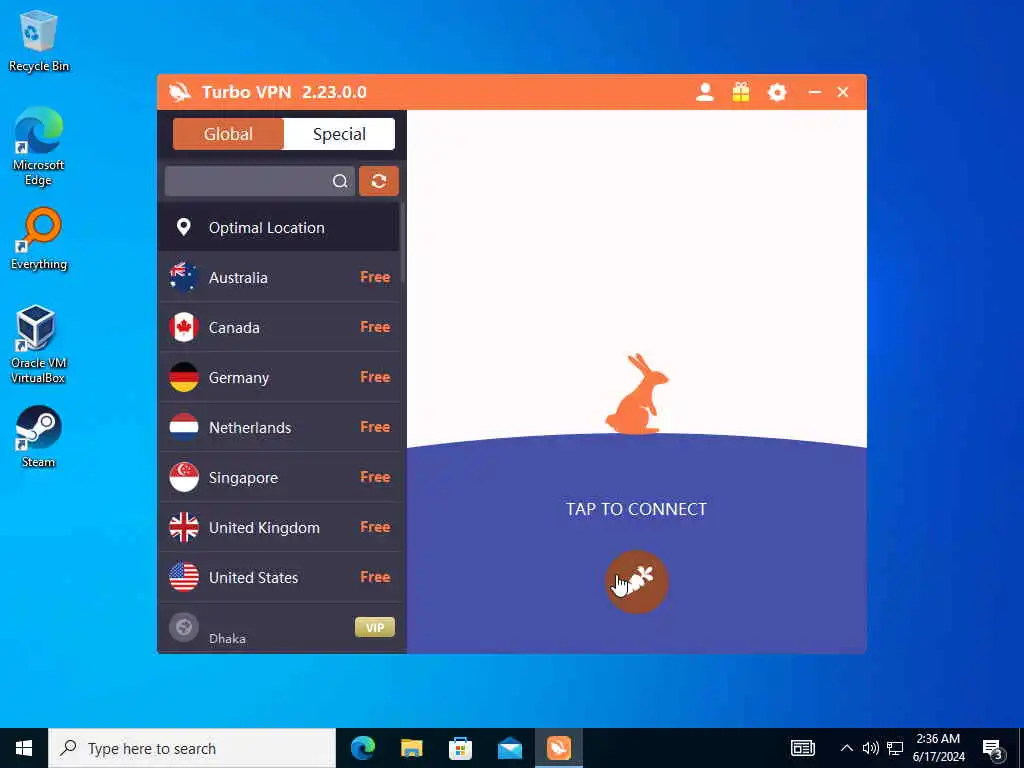Screen dimensions: 1024x768
Task: Click the Free label on Germany row
Action: point(375,377)
